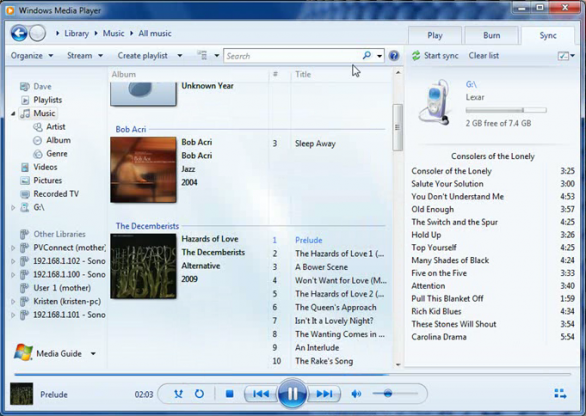Open the Videos library
Viewport: 586px width, 416px height.
pyautogui.click(x=45, y=167)
